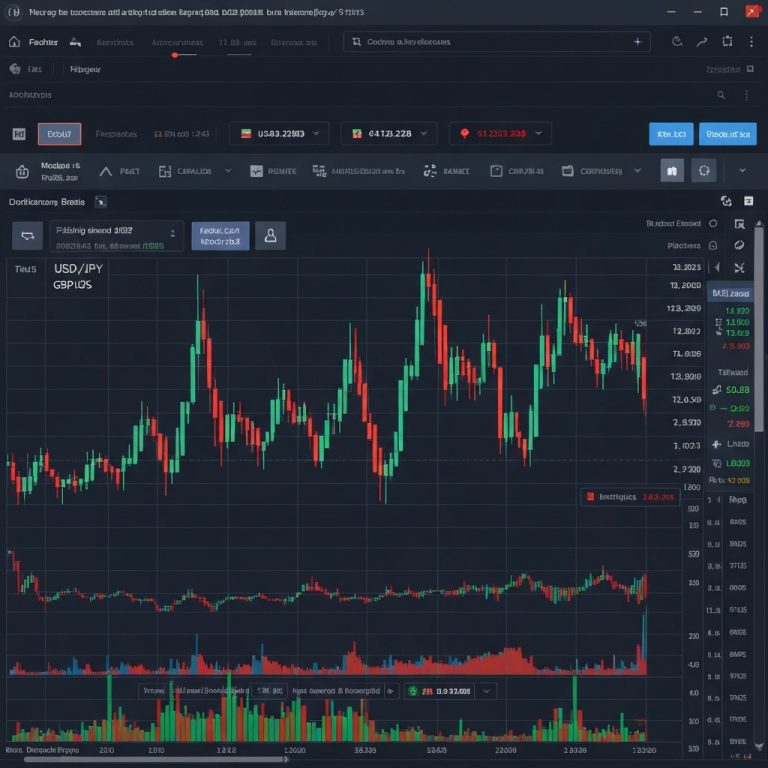Click the home icon beside Fechter
This screenshot has width=768, height=768.
14,42
